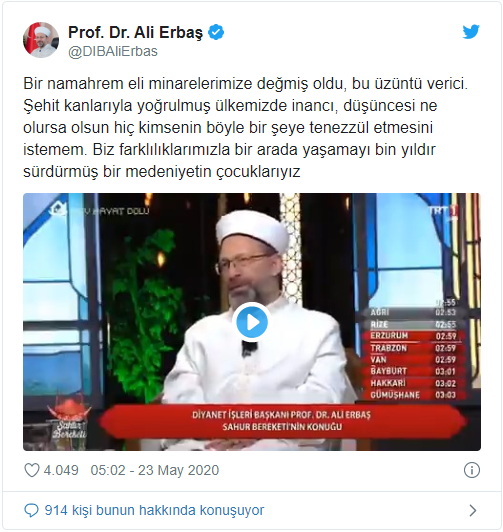503x532 pixels.
Task: Click the Gümüşhane 03:03 row
Action: click(x=413, y=395)
